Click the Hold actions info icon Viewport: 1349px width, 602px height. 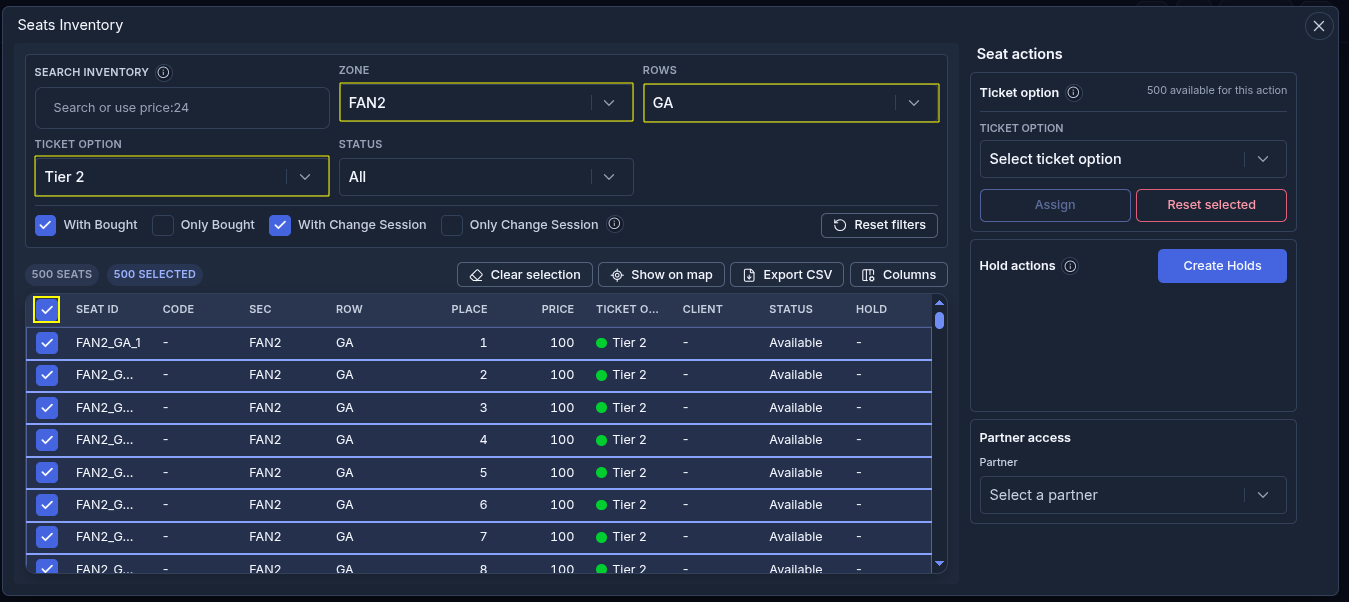1070,266
